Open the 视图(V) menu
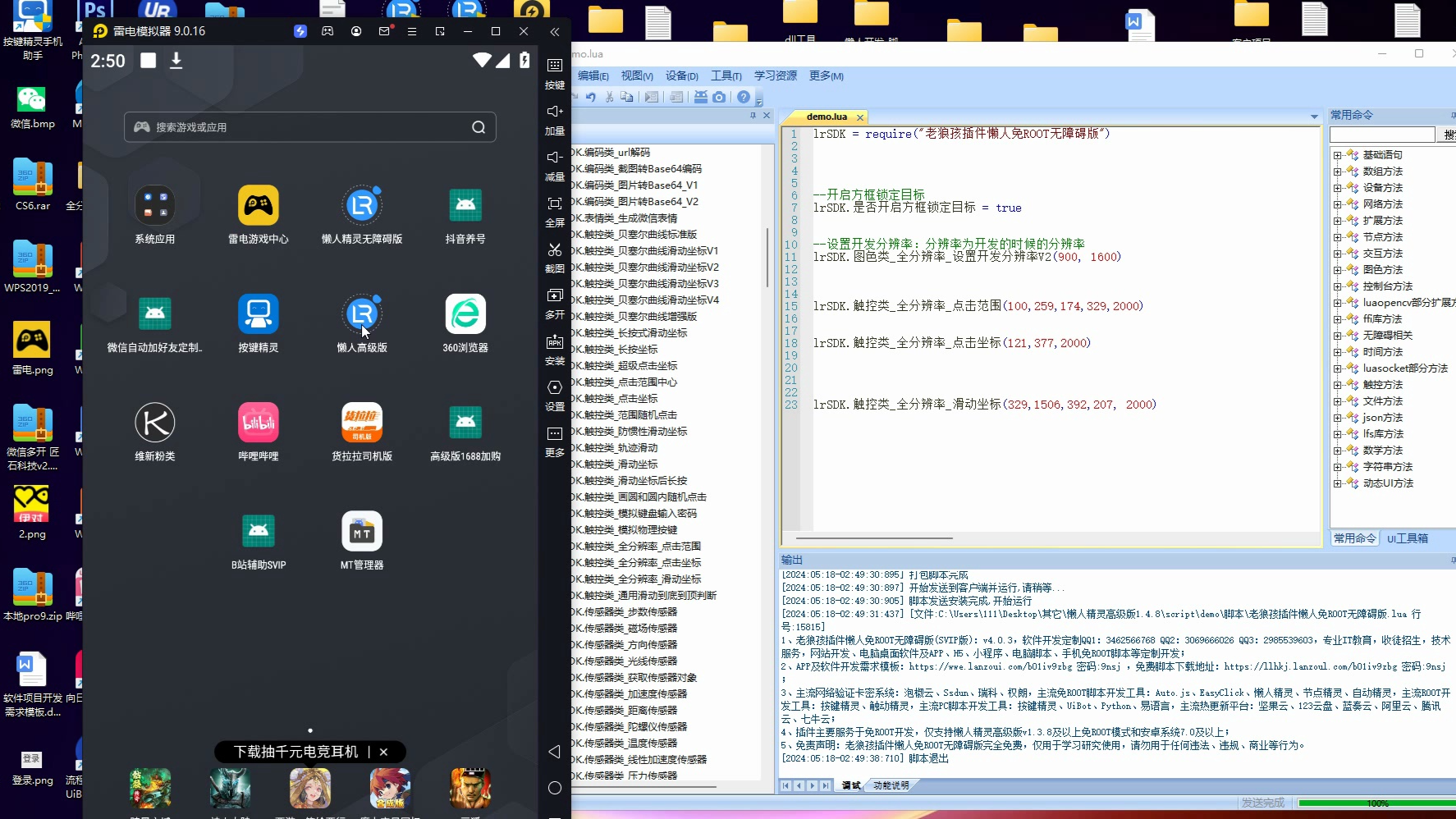The width and height of the screenshot is (1456, 819). (637, 75)
